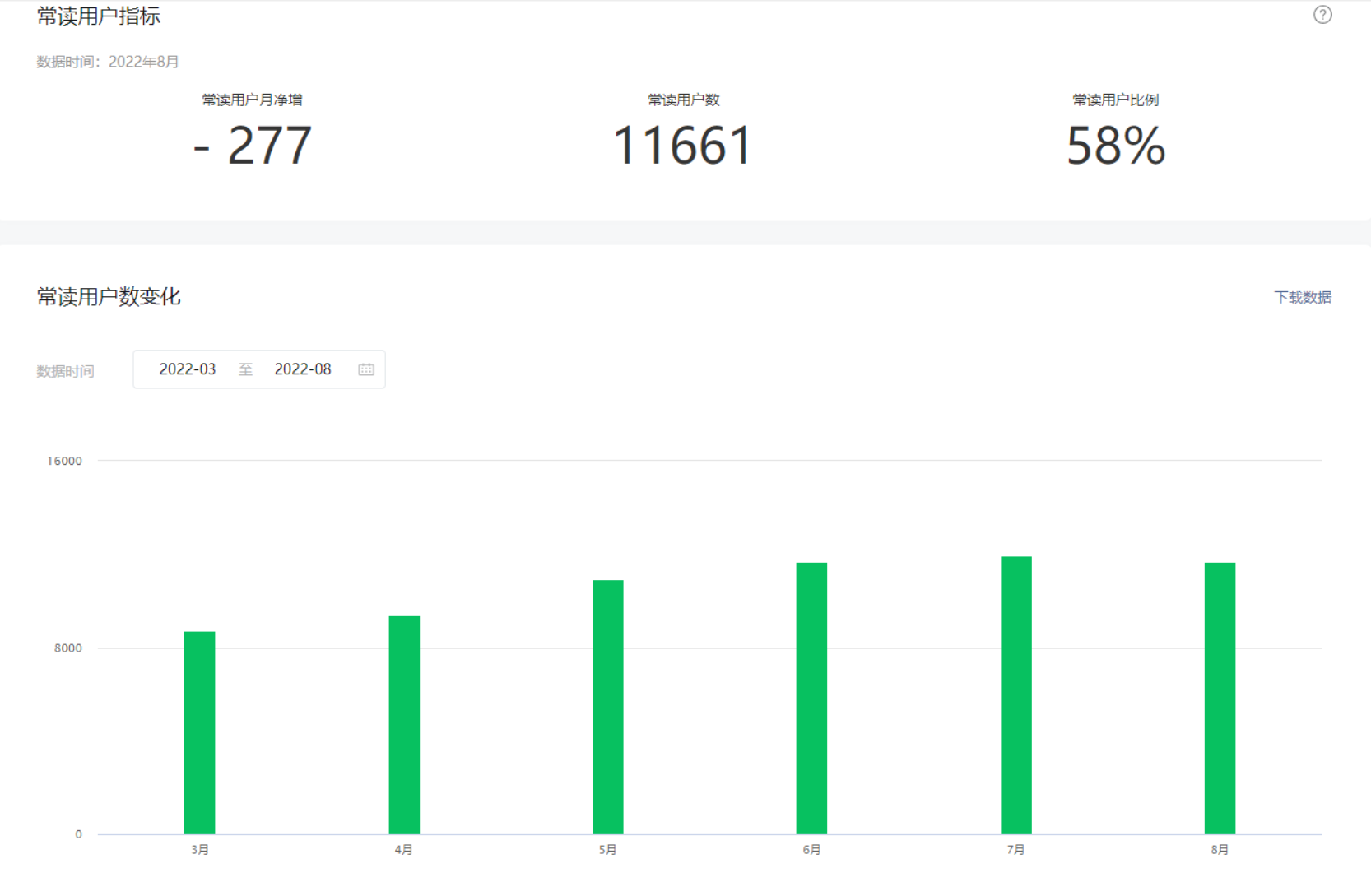Open the help question mark icon
1371x896 pixels.
tap(1322, 15)
